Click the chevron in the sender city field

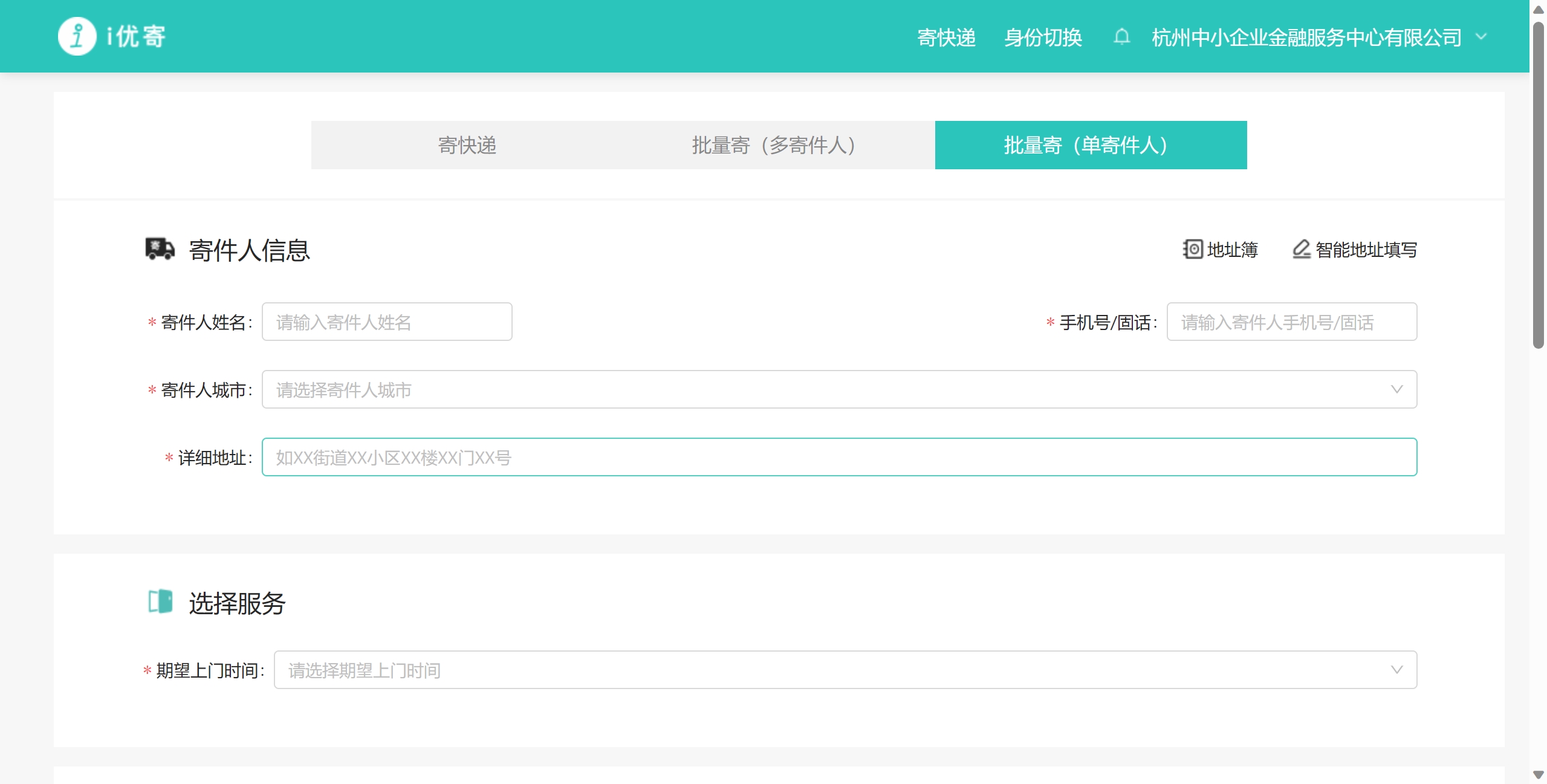(x=1396, y=389)
